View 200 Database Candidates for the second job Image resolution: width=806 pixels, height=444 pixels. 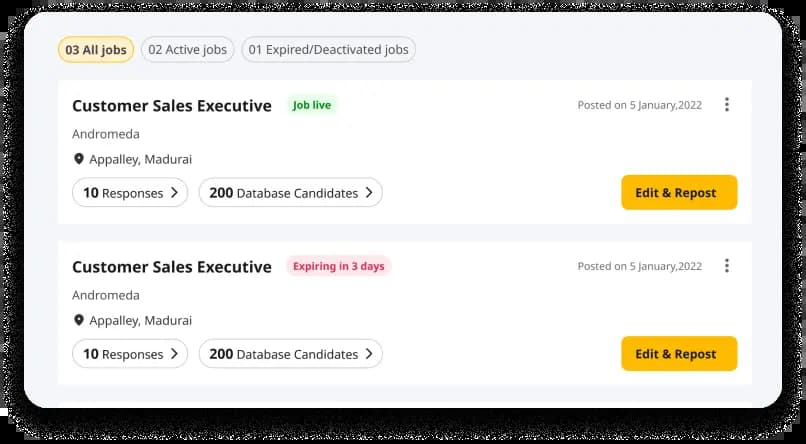click(290, 354)
